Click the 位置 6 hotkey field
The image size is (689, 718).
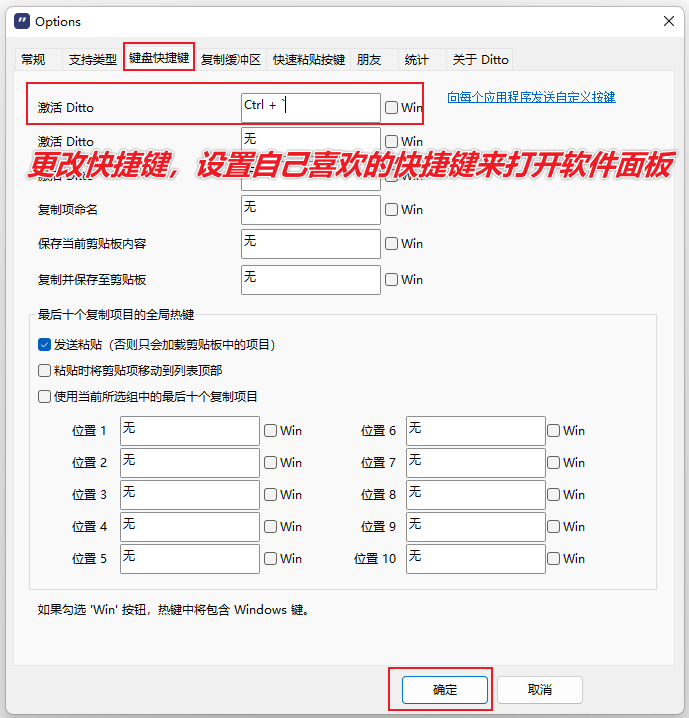coord(476,431)
